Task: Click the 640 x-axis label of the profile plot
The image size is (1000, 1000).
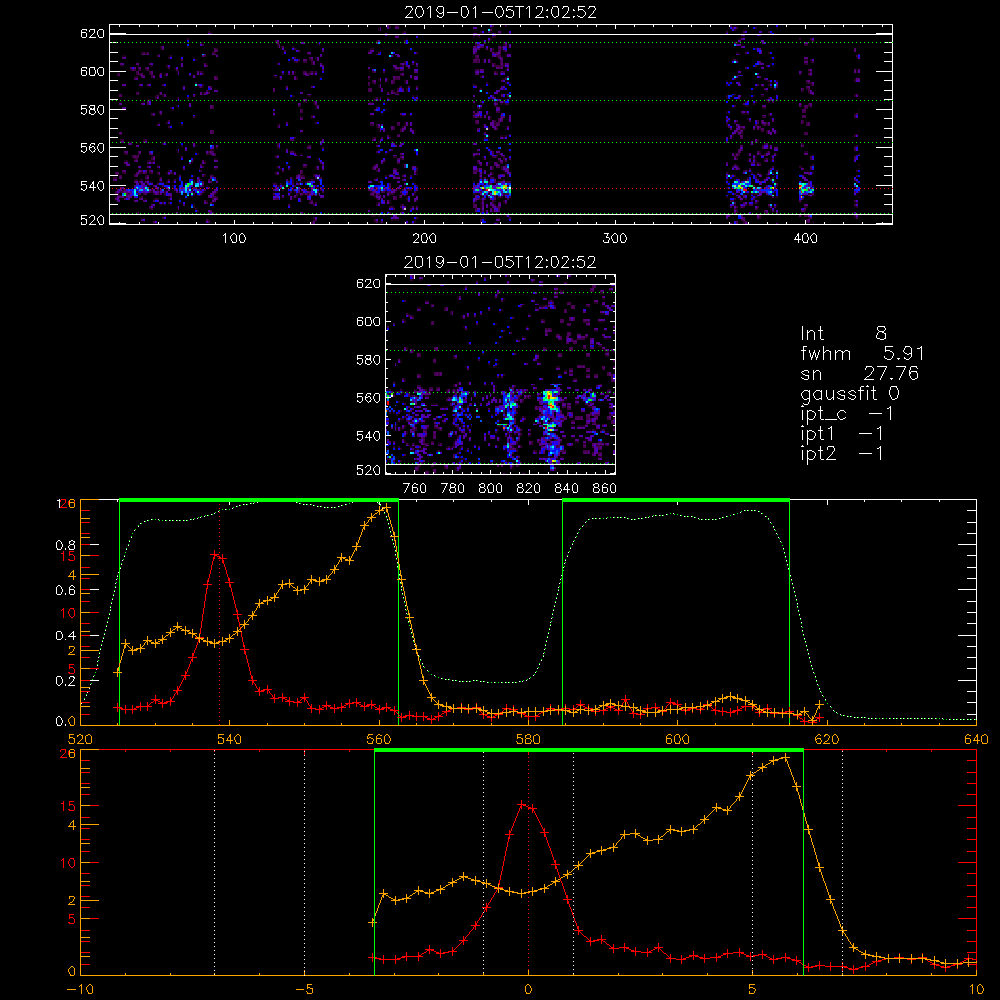Action: click(x=976, y=739)
